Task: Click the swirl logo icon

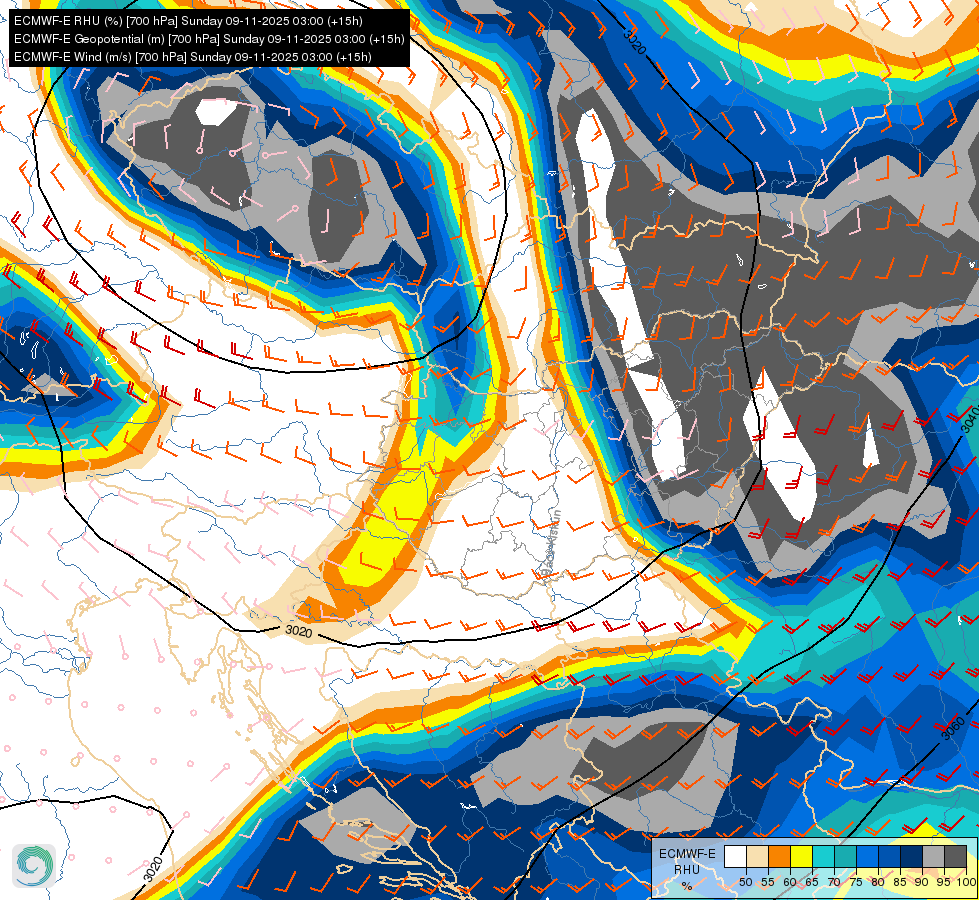Action: pyautogui.click(x=34, y=865)
